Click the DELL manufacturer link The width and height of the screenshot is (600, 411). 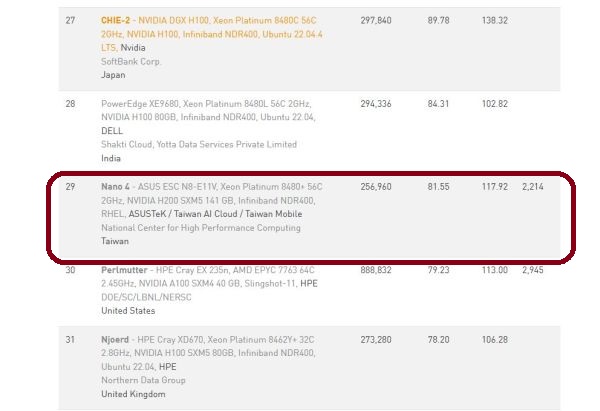coord(113,130)
